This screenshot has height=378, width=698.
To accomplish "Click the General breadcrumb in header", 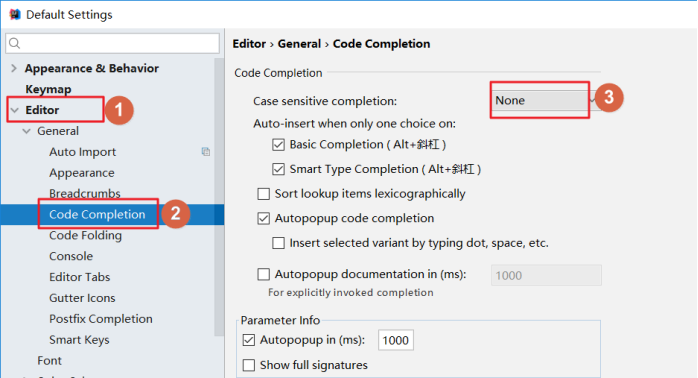I will point(299,44).
